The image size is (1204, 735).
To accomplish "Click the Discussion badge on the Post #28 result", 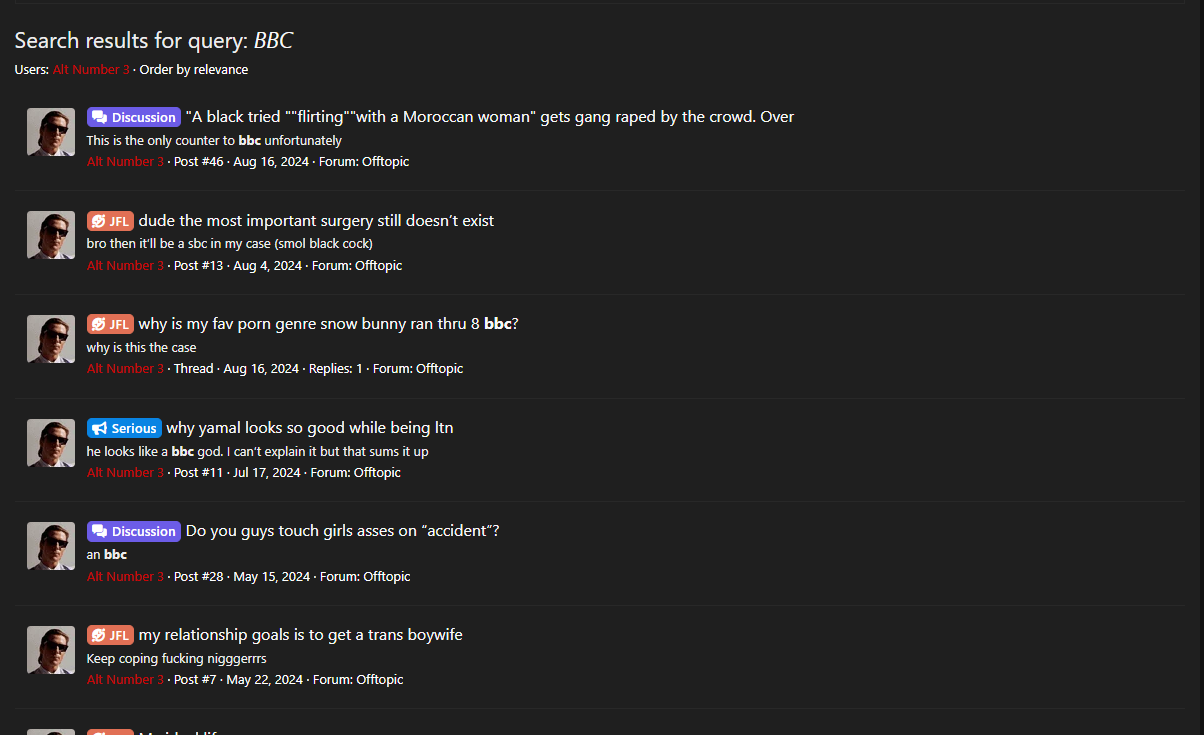I will [133, 531].
